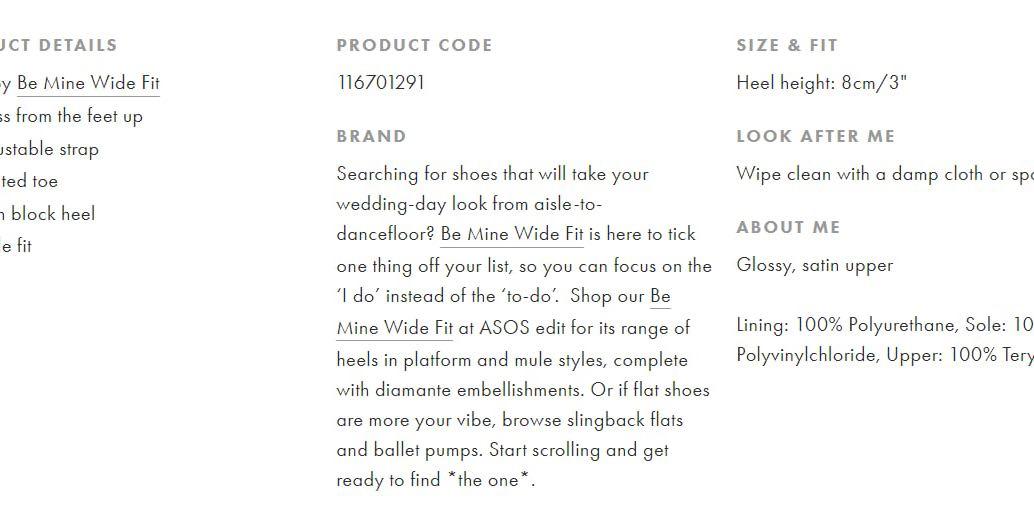The width and height of the screenshot is (1034, 517).
Task: Click the PRODUCT CODE heading
Action: coord(414,45)
